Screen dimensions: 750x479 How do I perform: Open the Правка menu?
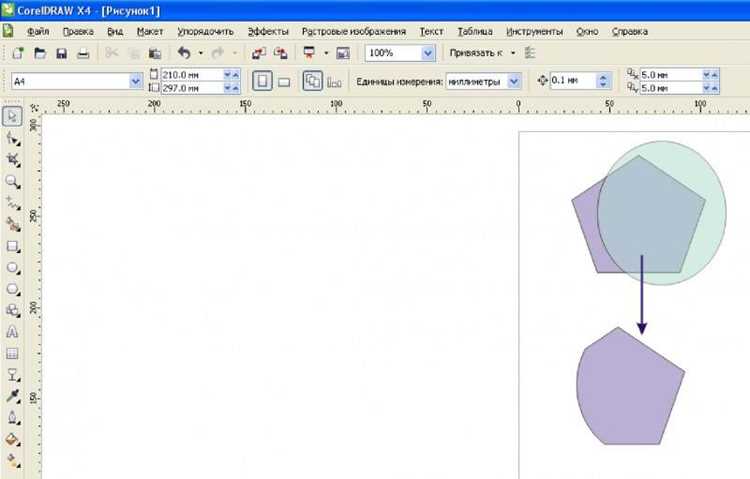[x=78, y=32]
